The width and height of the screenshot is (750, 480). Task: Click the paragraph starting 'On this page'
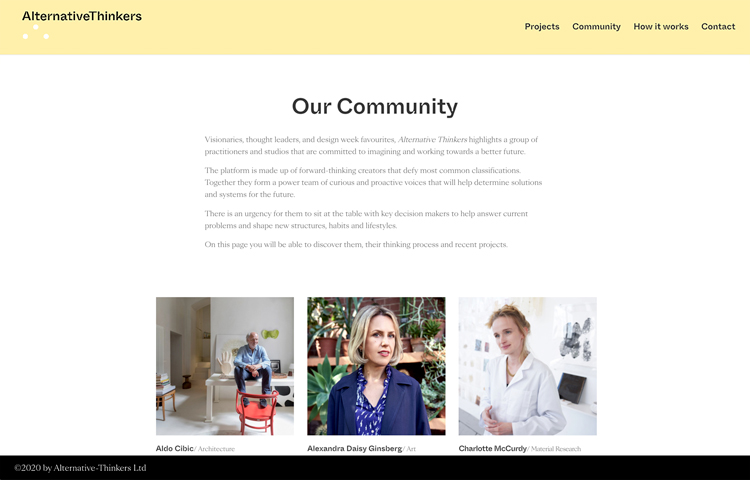pyautogui.click(x=356, y=245)
